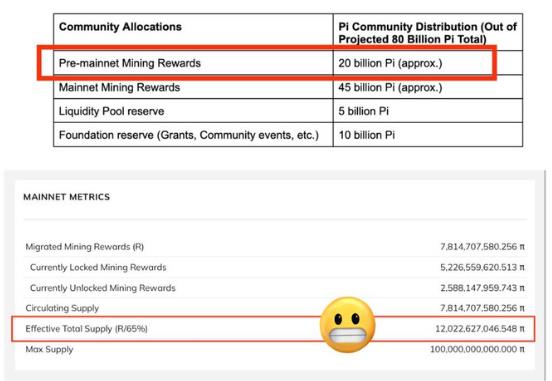Click the Max Supply 100,000,000,000 value
Image resolution: width=552 pixels, height=381 pixels.
477,349
